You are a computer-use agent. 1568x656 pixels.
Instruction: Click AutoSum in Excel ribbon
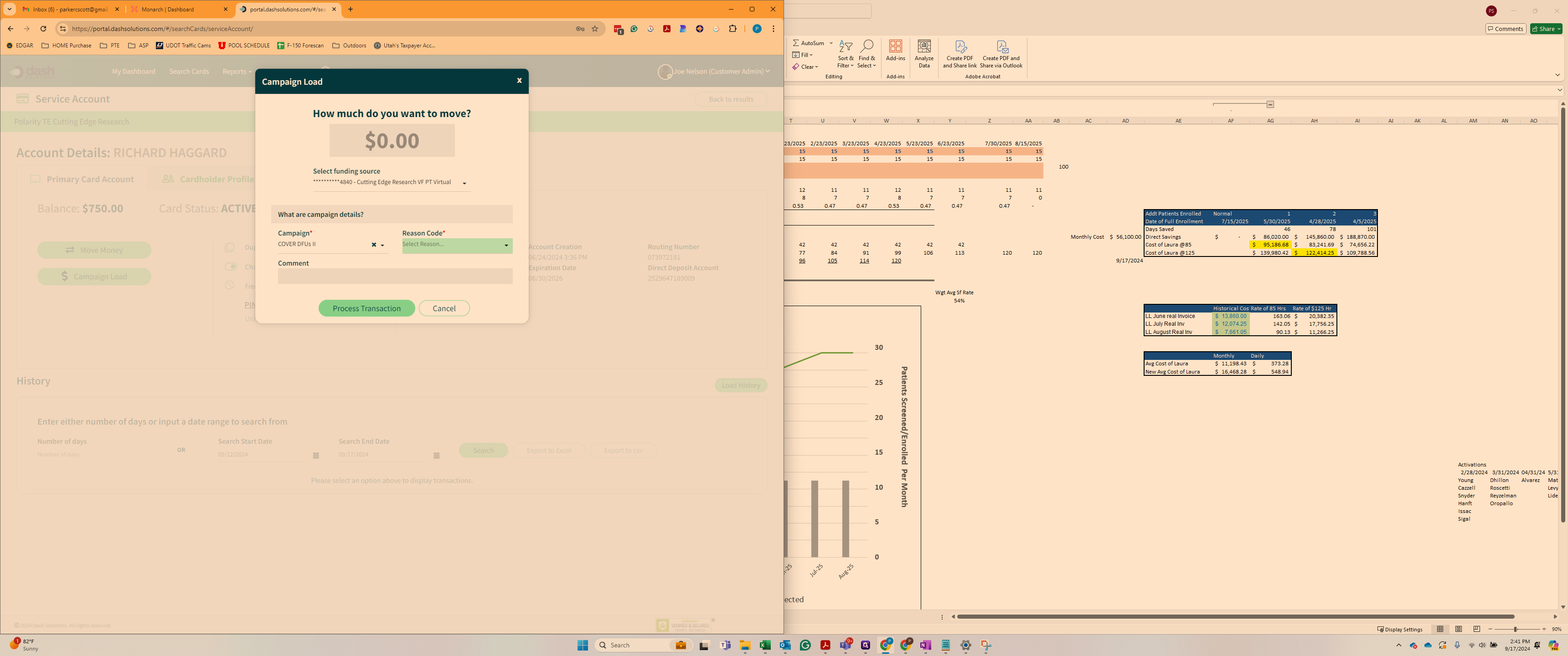coord(808,43)
